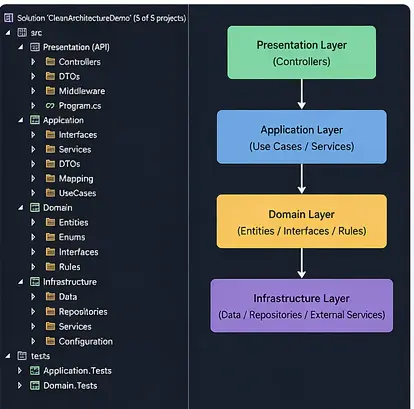Click the Repositories folder icon
414x409 pixels.
point(50,311)
